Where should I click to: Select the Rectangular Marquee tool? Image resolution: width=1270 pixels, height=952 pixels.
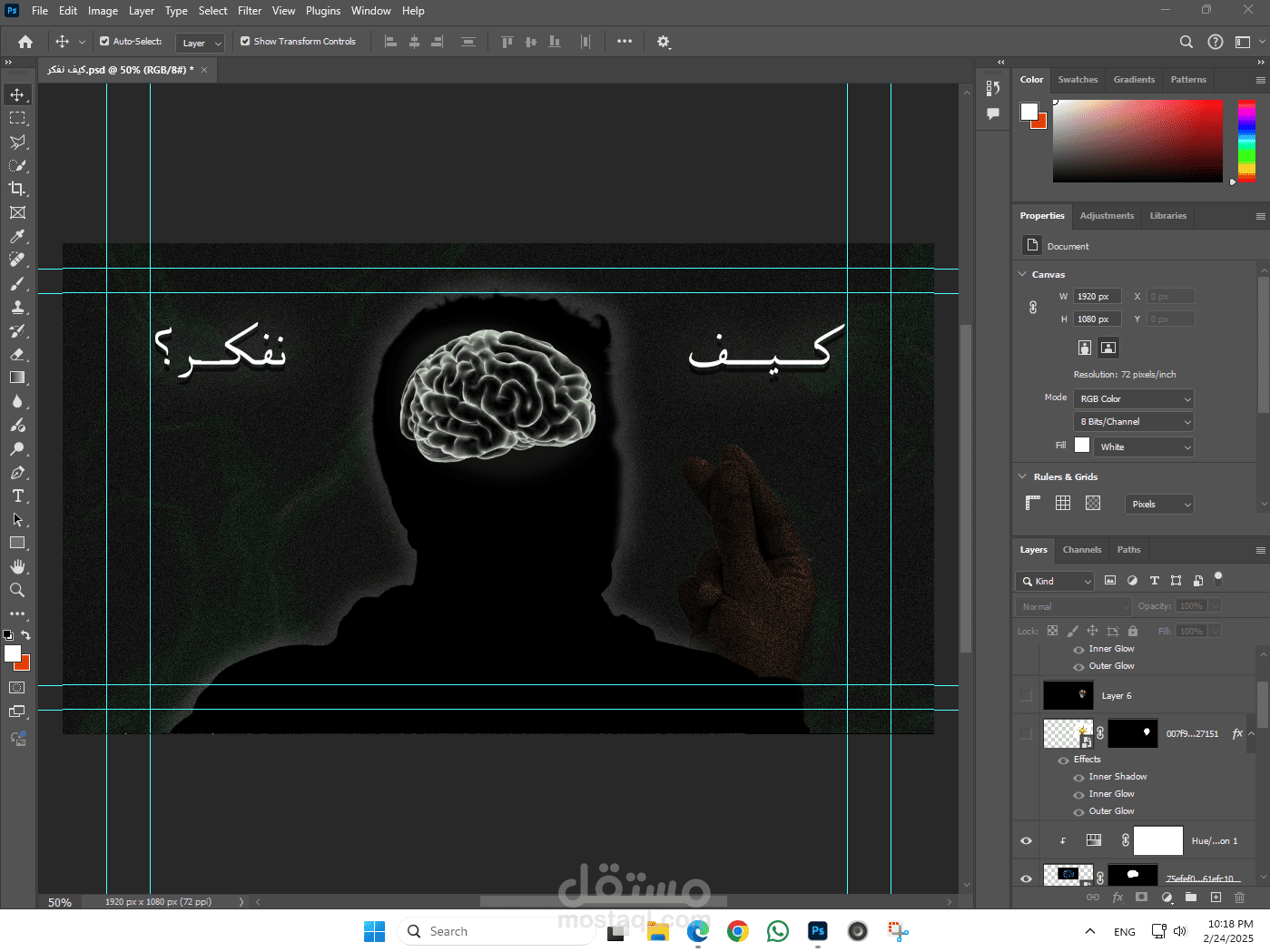[x=17, y=118]
